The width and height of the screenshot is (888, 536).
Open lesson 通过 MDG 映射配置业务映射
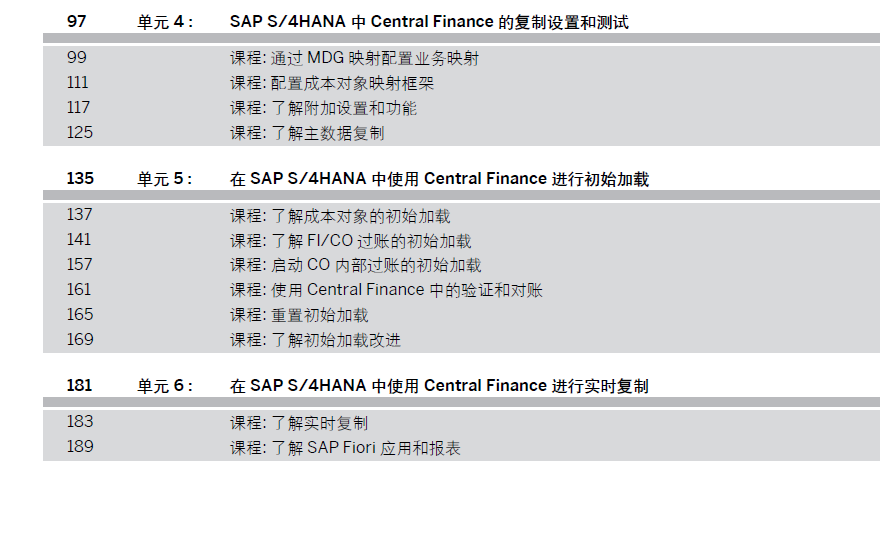point(354,58)
